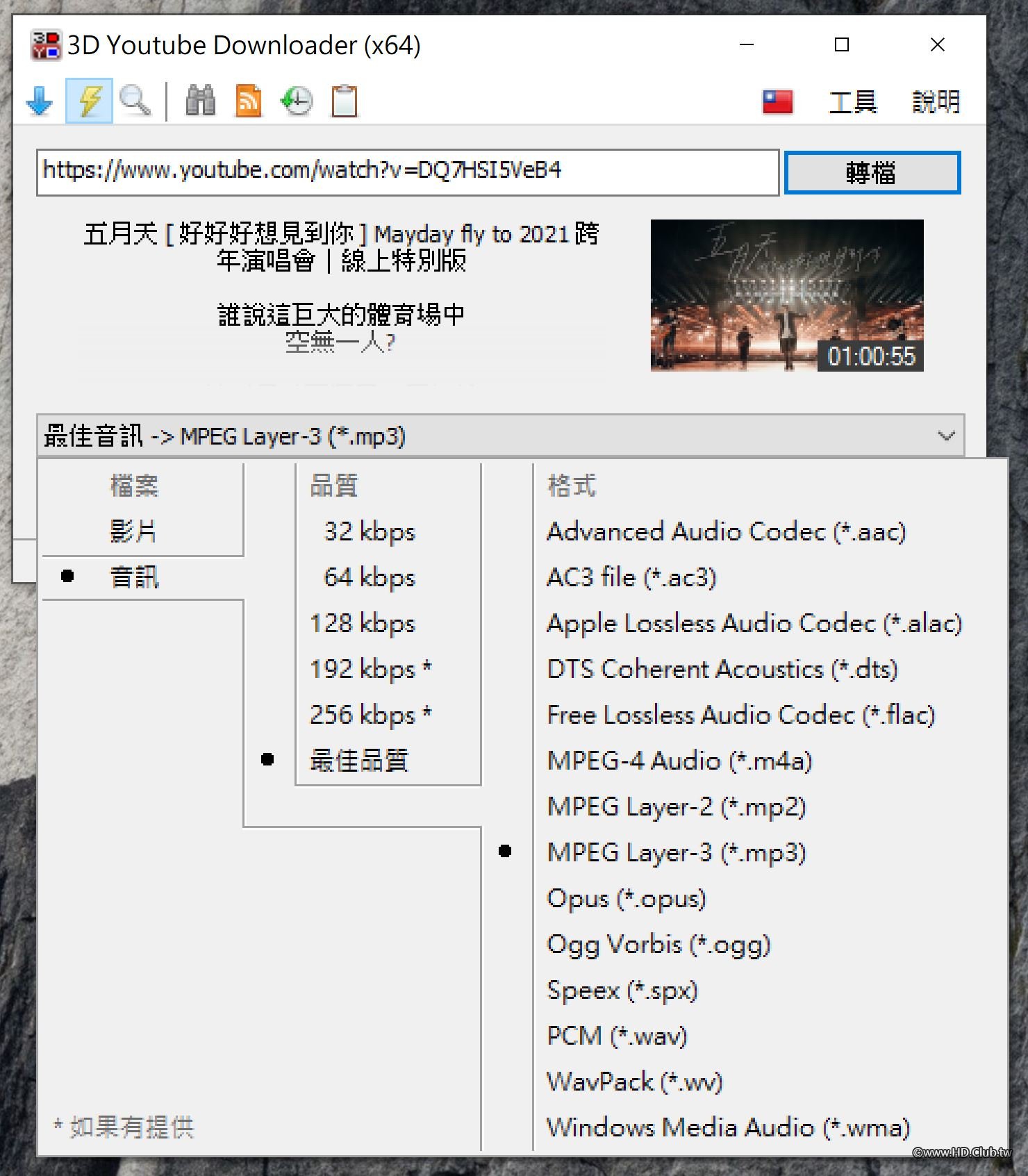This screenshot has width=1028, height=1176.
Task: Toggle the lightning bolt quick mode icon
Action: pos(89,101)
